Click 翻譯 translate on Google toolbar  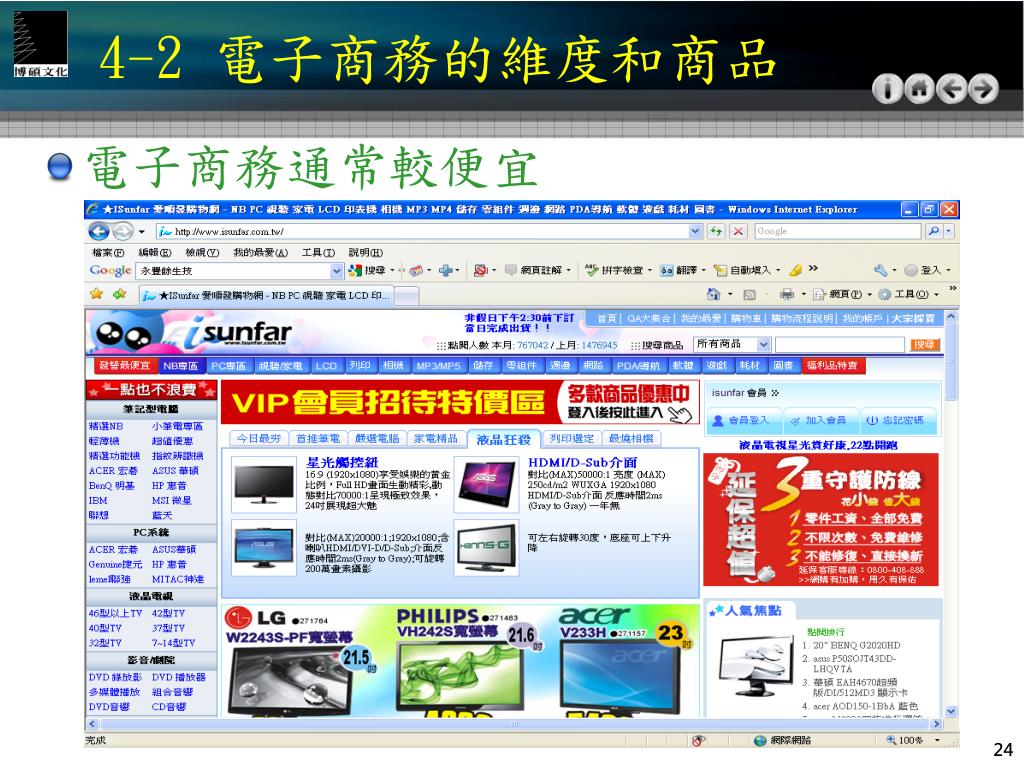[679, 270]
